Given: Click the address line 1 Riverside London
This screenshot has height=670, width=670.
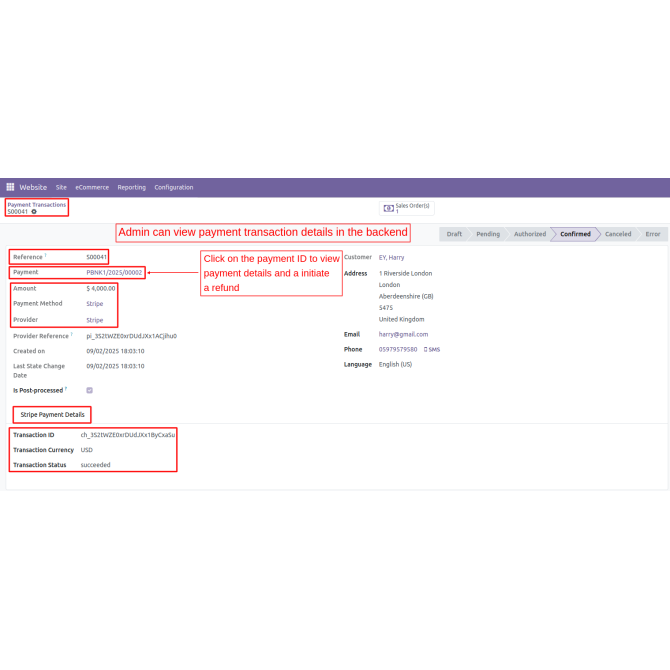Looking at the screenshot, I should pos(406,273).
